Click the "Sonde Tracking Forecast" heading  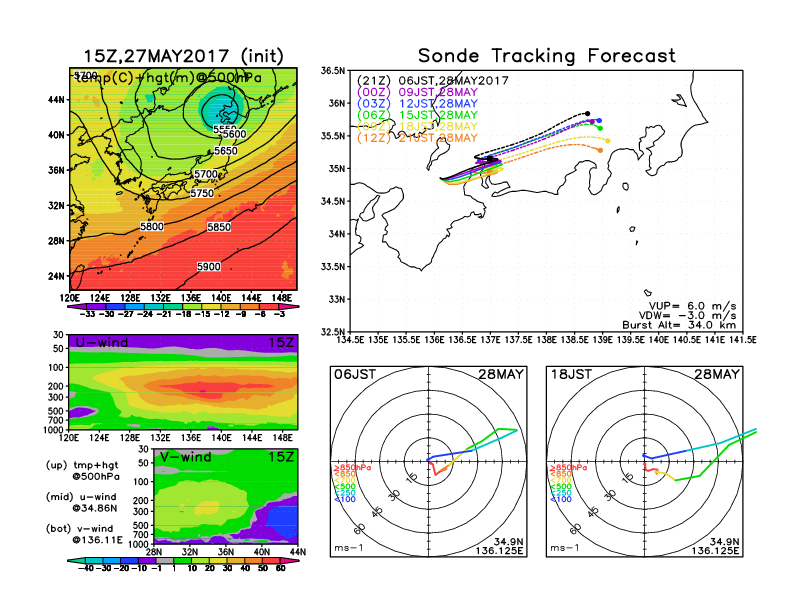[547, 55]
